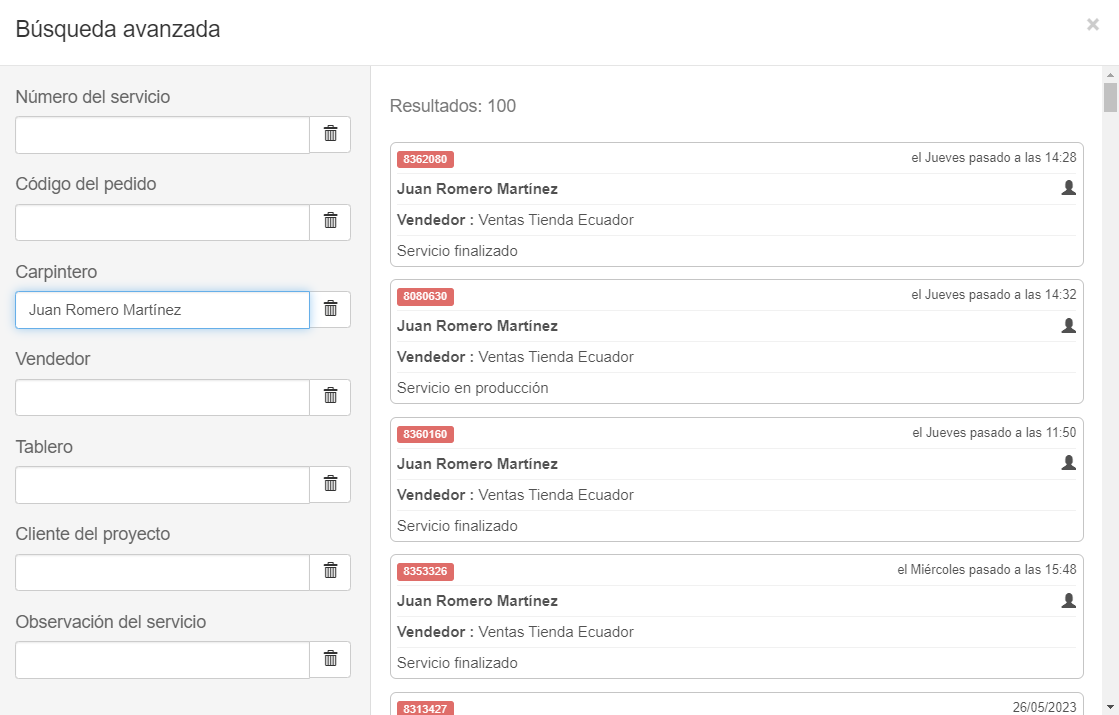Select 'el Jueves pasado a las 14:32' timestamp

point(993,295)
